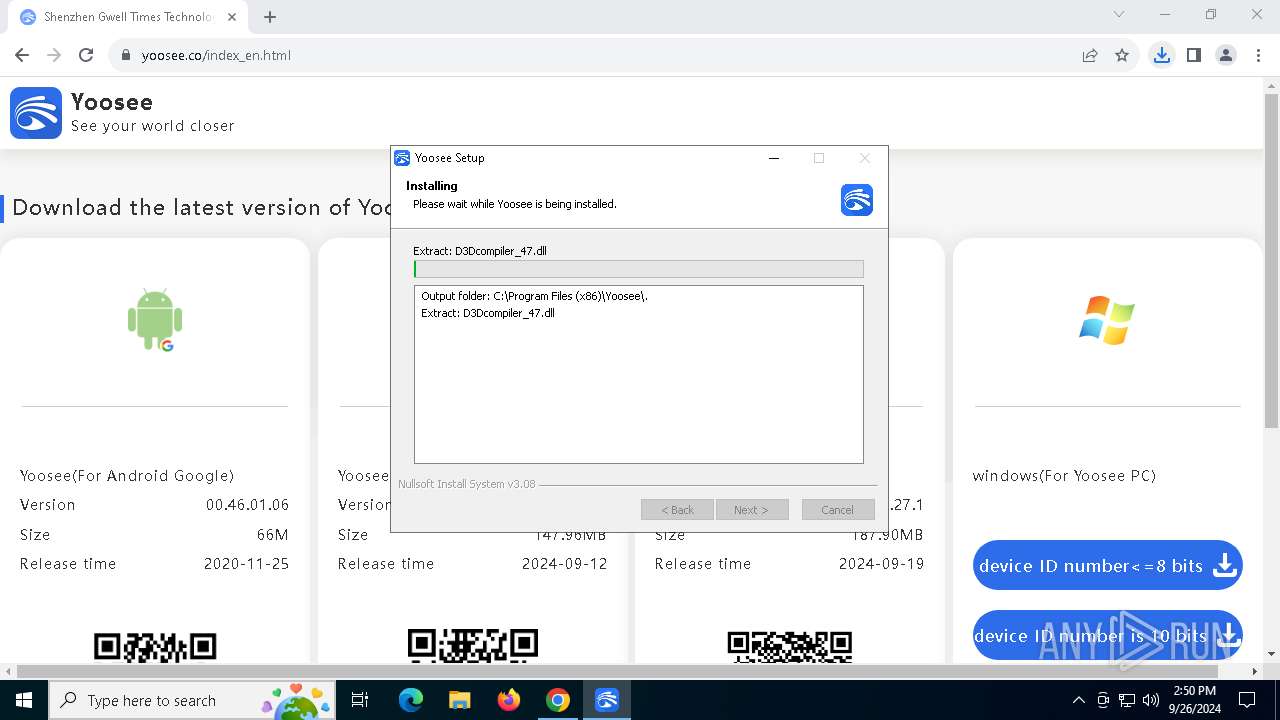Click the share page icon in address bar
Viewport: 1280px width, 720px height.
pyautogui.click(x=1090, y=55)
